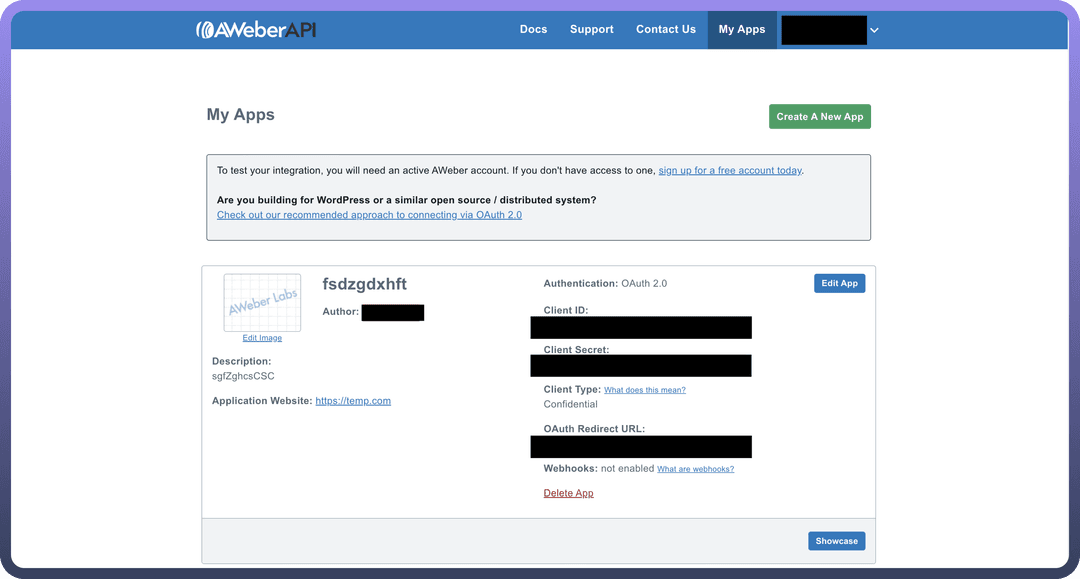Click the blacked-out Client Secret value

pos(641,366)
